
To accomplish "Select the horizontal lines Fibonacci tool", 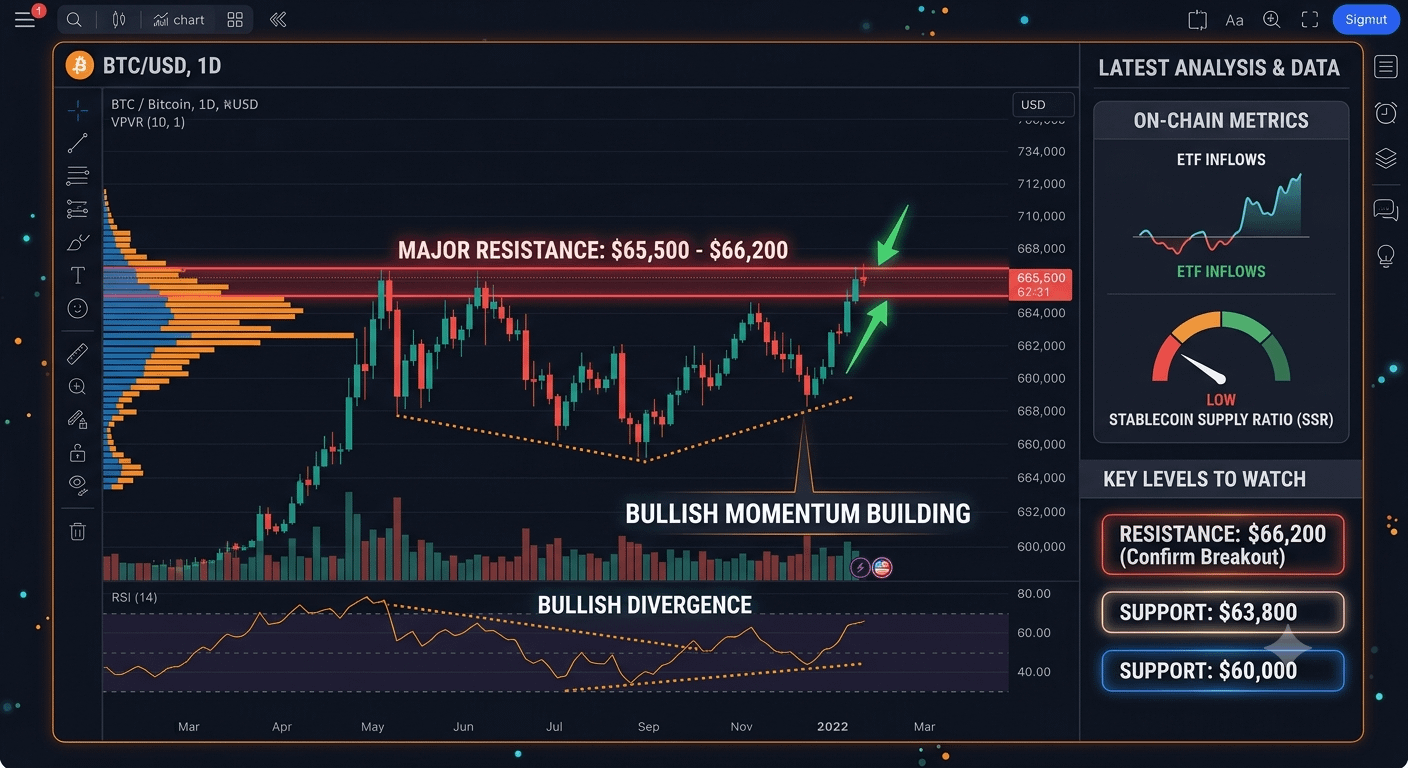I will click(x=77, y=177).
